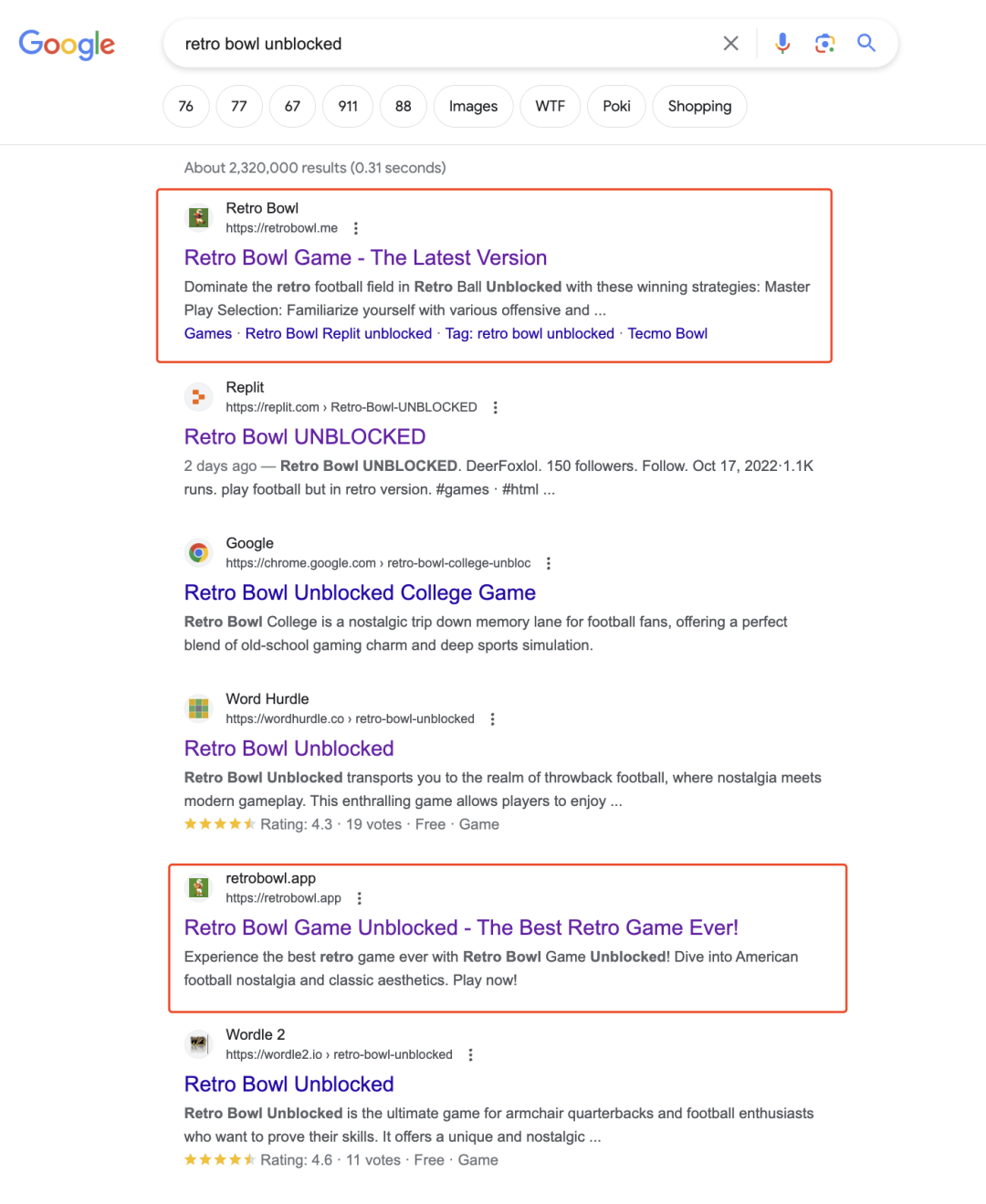
Task: Open retrobowl.me favicon result
Action: (x=198, y=217)
